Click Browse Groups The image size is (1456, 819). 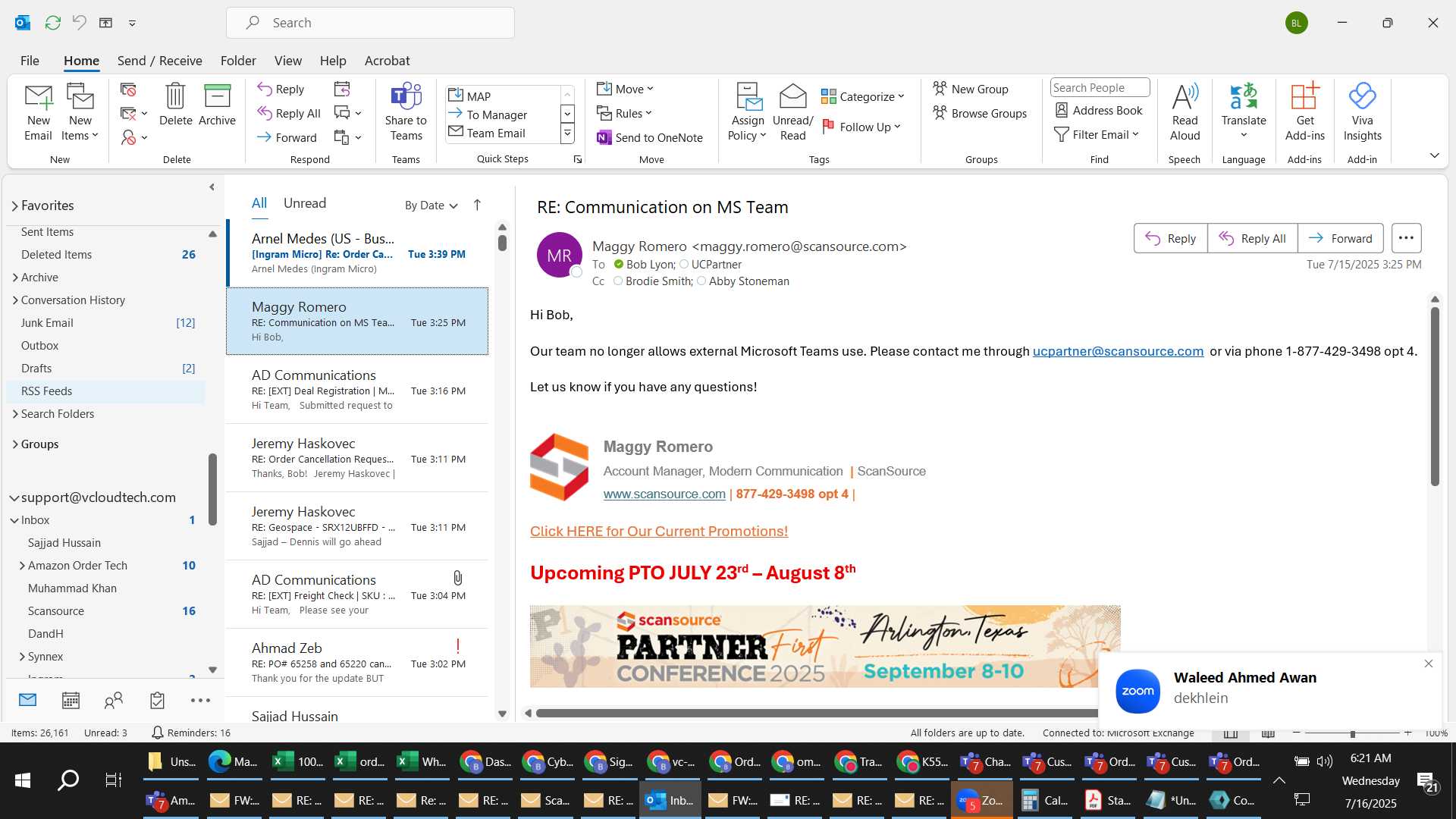click(980, 113)
